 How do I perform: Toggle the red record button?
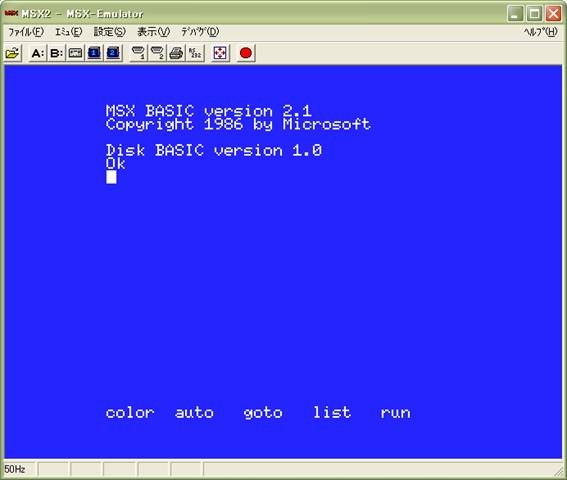point(246,54)
